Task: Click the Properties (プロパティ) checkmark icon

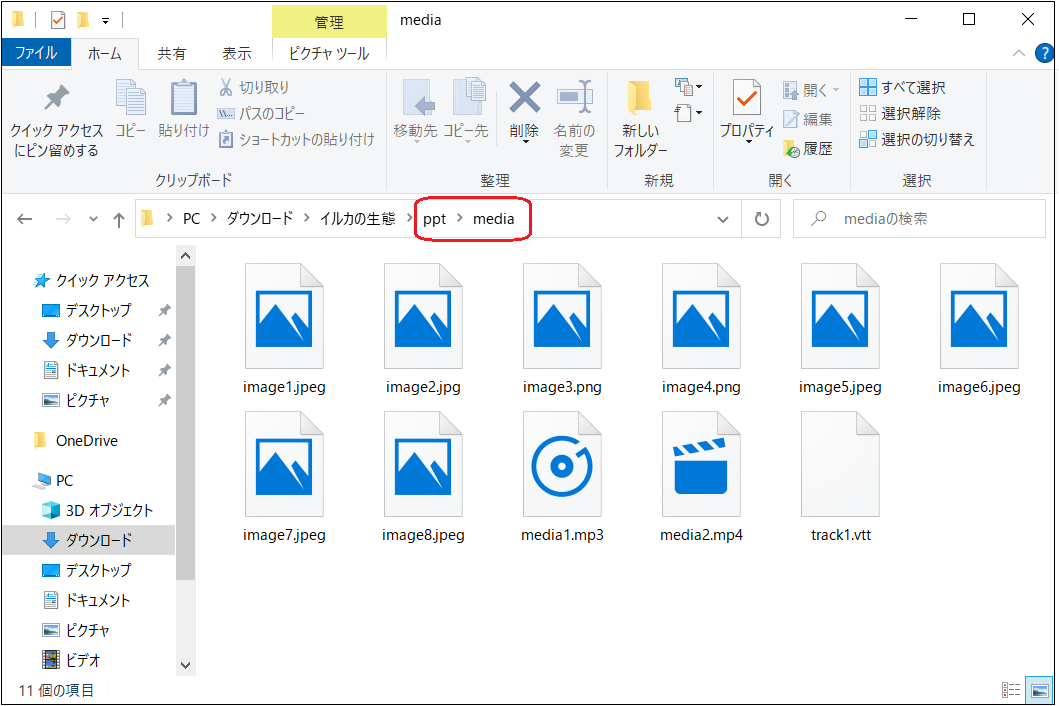Action: (x=746, y=100)
